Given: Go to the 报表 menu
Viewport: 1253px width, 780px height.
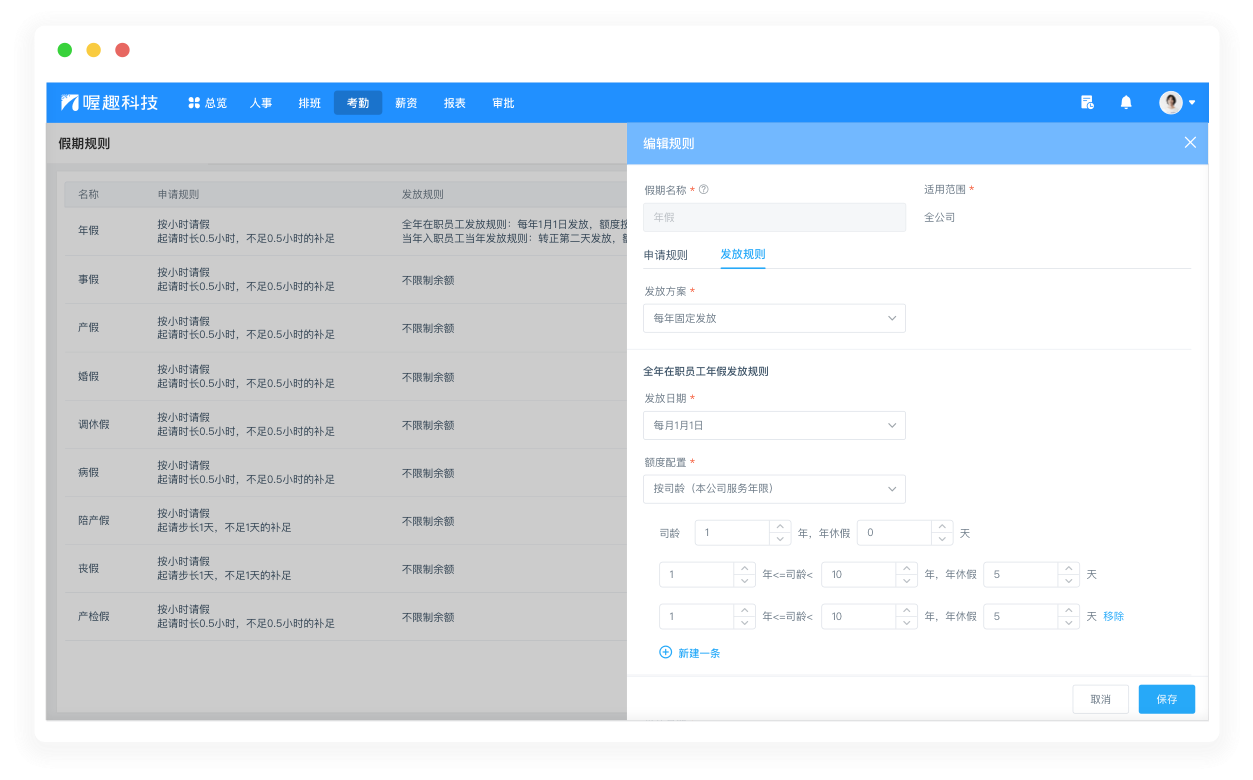Looking at the screenshot, I should [455, 103].
